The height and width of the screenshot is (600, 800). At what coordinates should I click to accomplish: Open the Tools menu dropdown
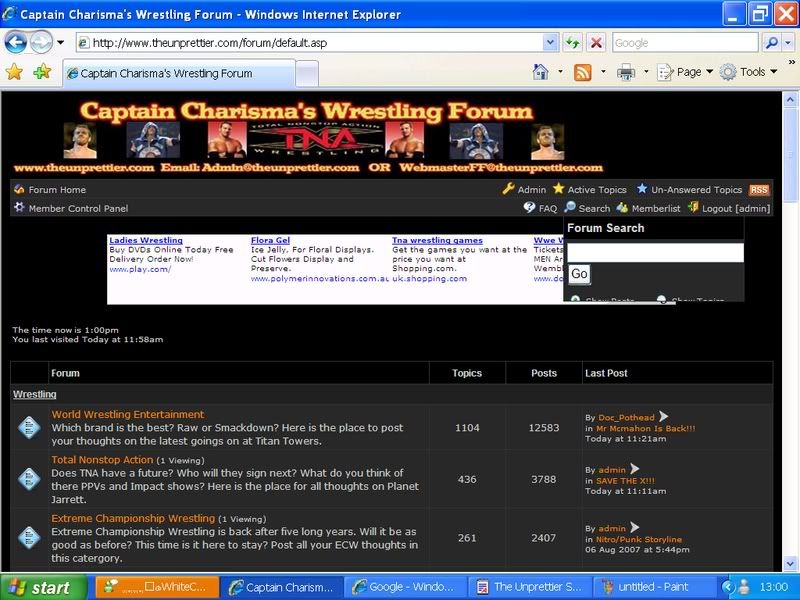751,72
